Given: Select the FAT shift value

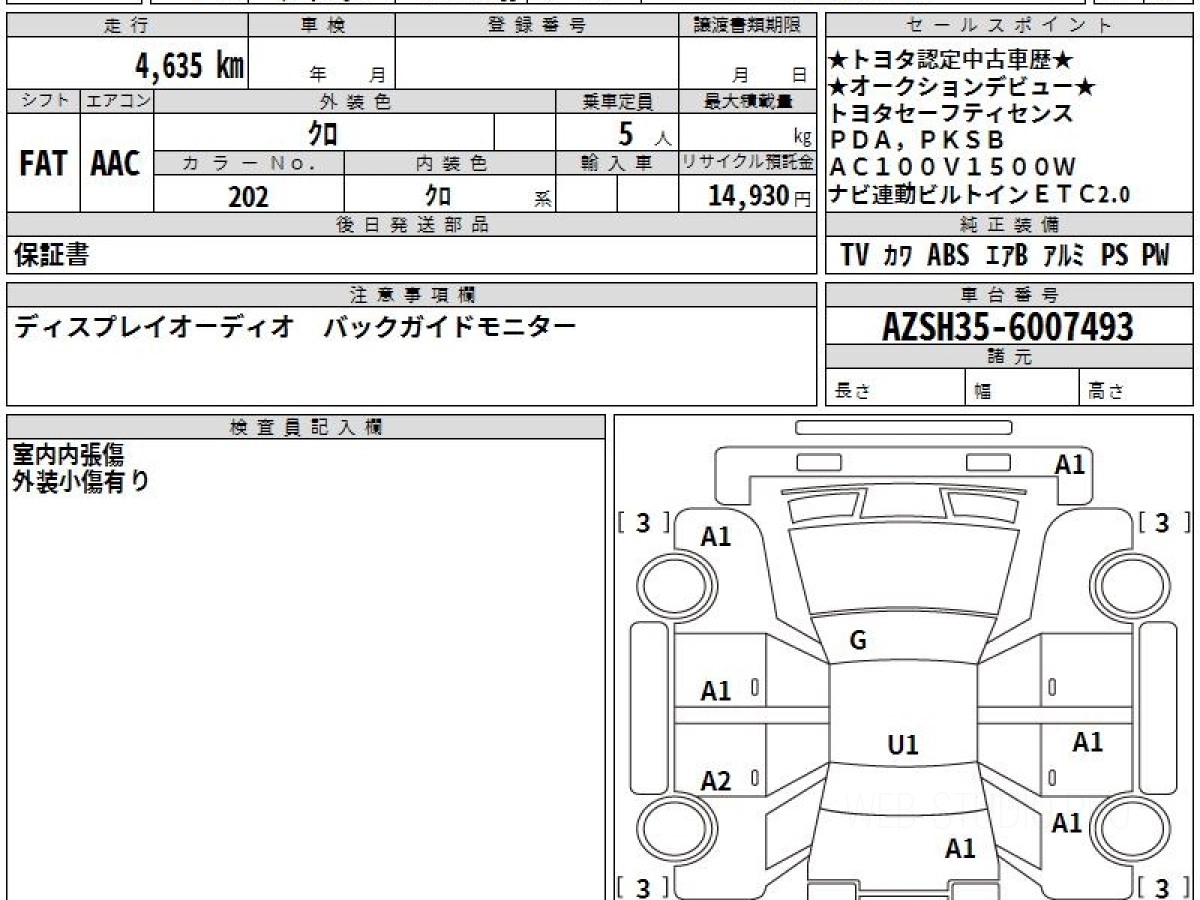Looking at the screenshot, I should (x=43, y=164).
